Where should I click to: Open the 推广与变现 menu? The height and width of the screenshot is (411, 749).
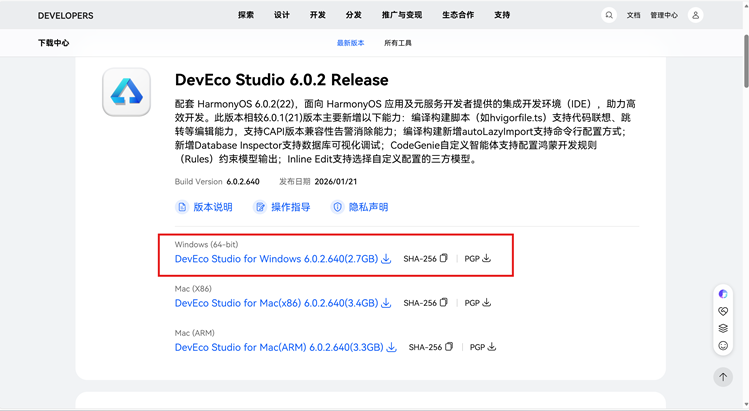(x=402, y=15)
